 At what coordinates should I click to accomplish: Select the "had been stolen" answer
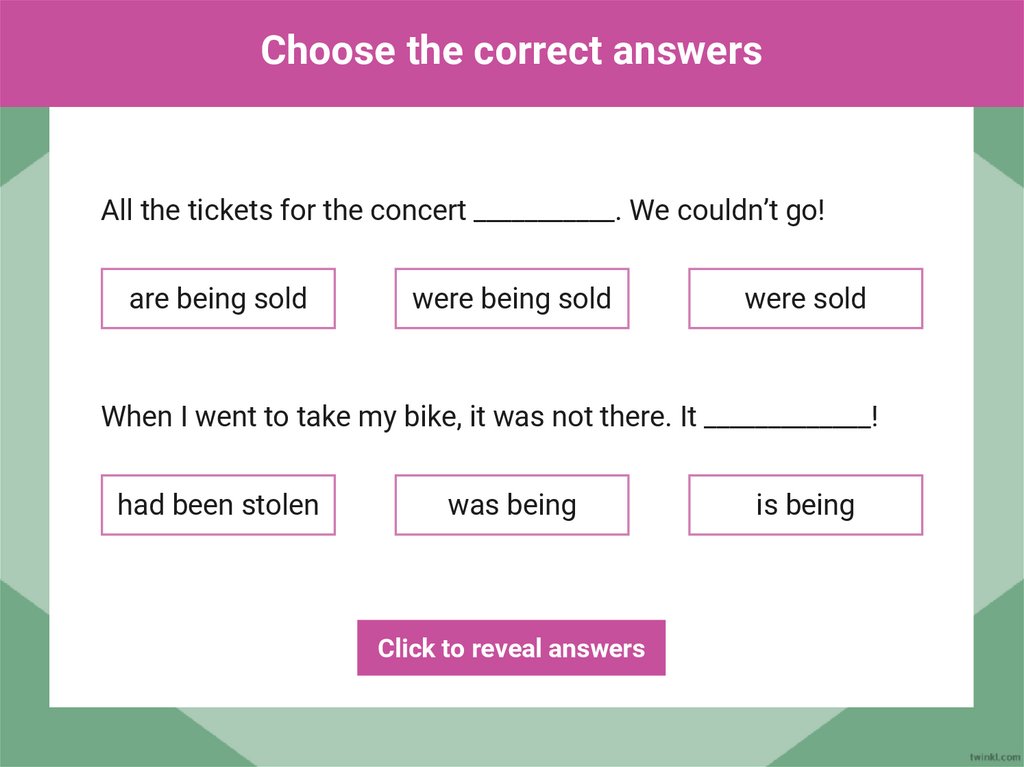[218, 505]
